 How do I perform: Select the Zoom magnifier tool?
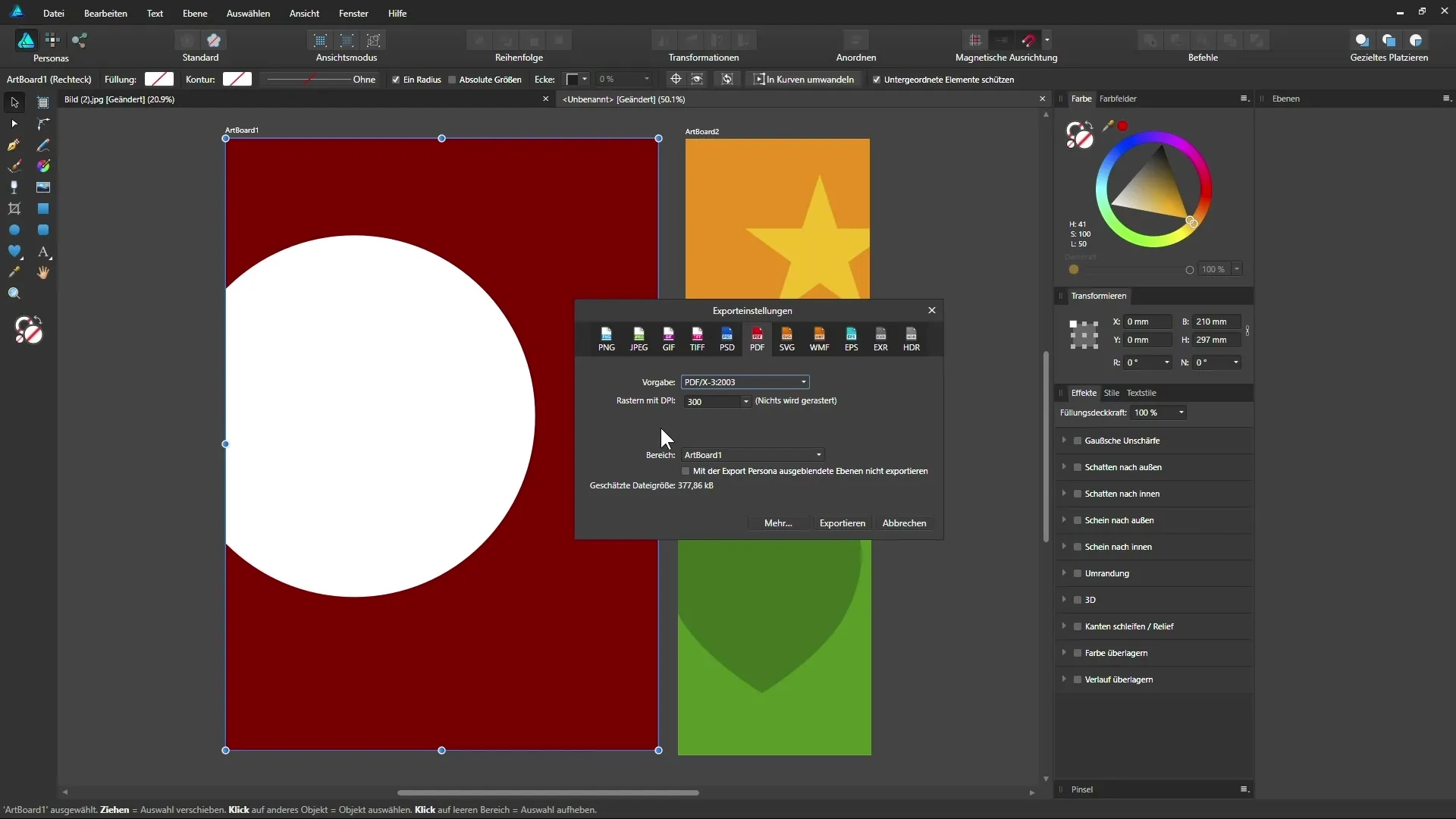14,293
